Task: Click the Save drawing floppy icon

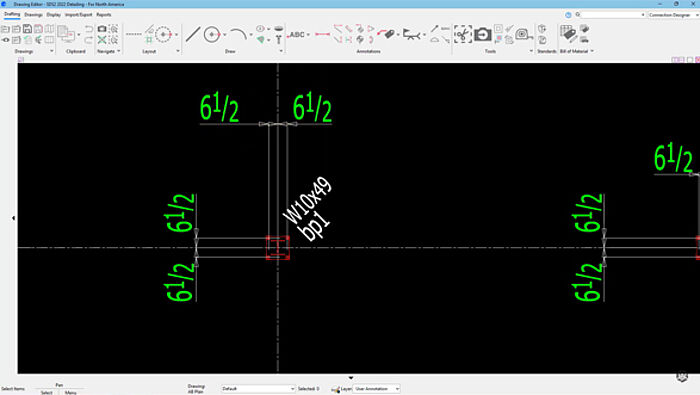Action: 27,29
